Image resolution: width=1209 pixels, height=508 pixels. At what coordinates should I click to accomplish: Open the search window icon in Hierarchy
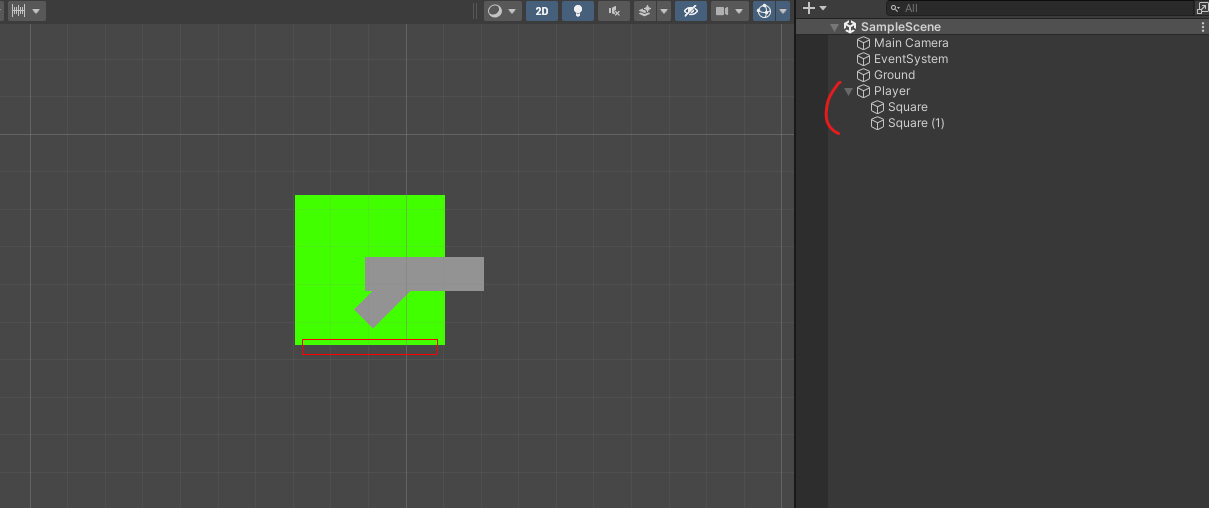(x=1202, y=8)
